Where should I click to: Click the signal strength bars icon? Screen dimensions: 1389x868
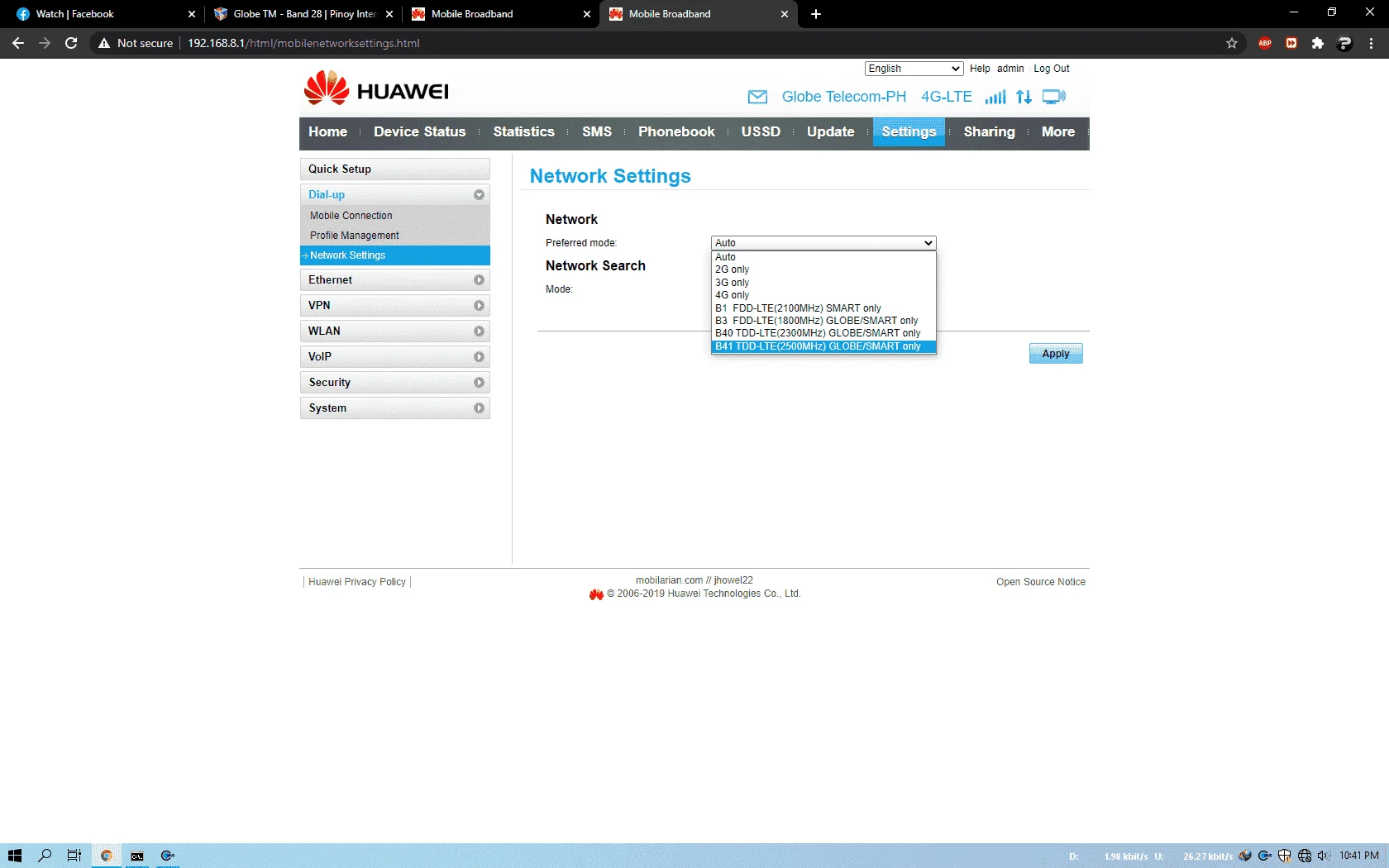[995, 97]
